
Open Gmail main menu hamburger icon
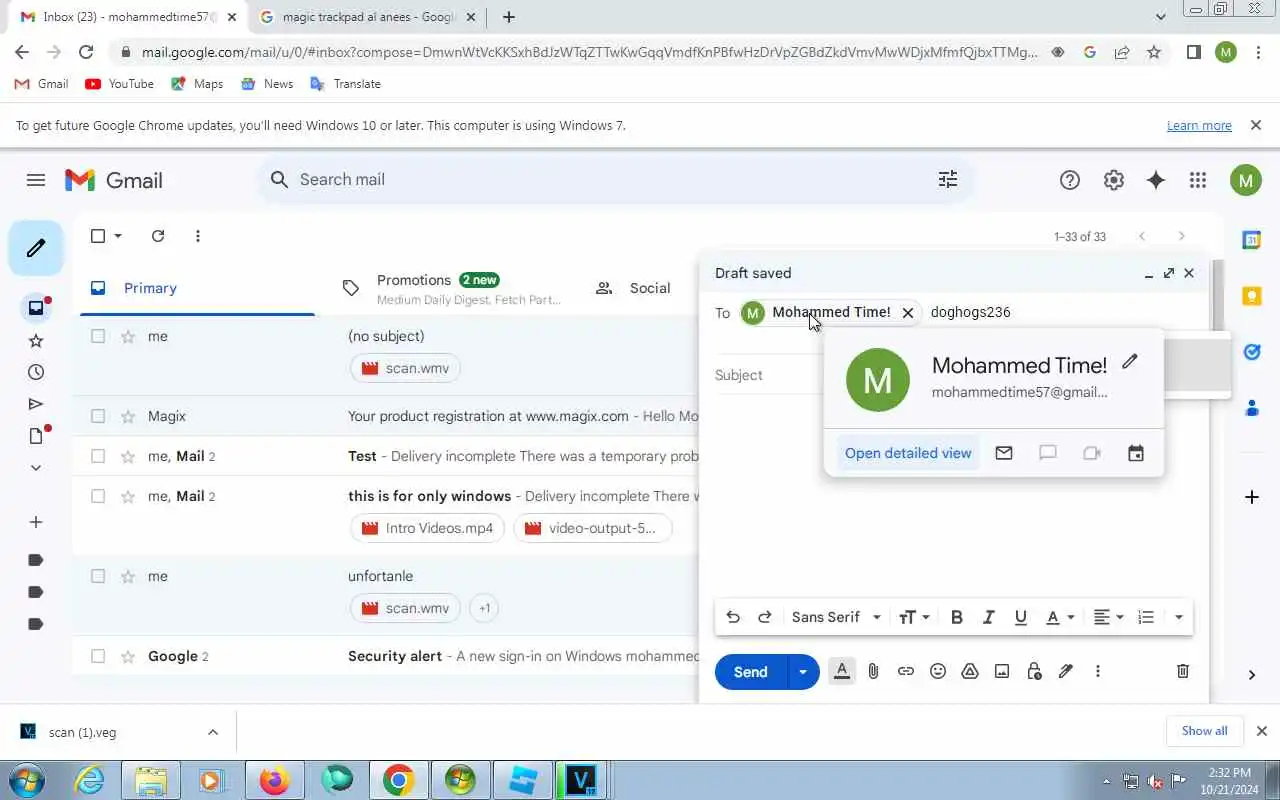(x=36, y=180)
